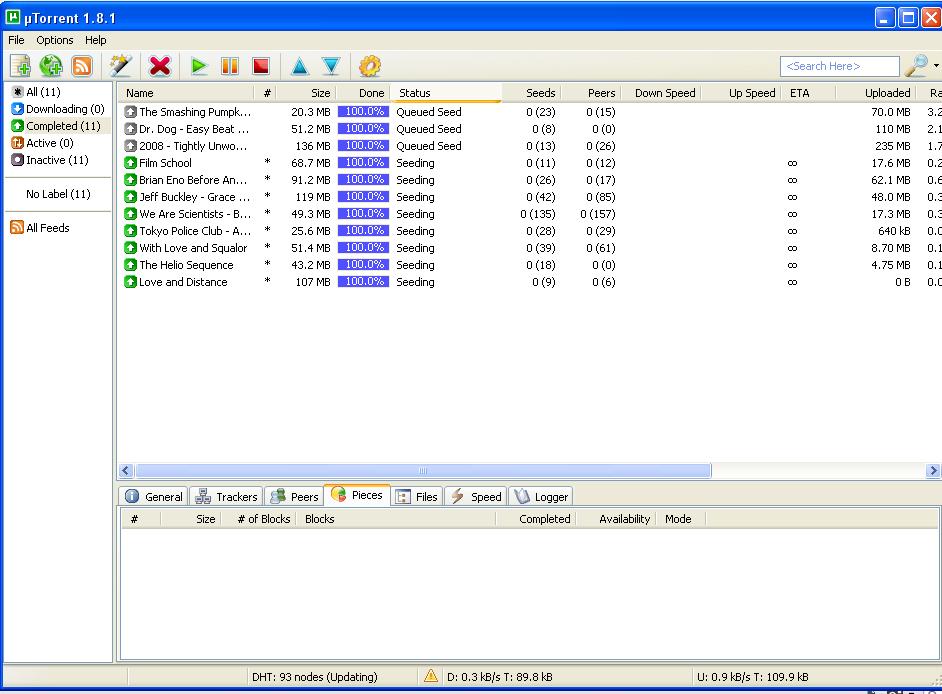Click inside the Search Here field
Image resolution: width=942 pixels, height=694 pixels.
pos(839,66)
